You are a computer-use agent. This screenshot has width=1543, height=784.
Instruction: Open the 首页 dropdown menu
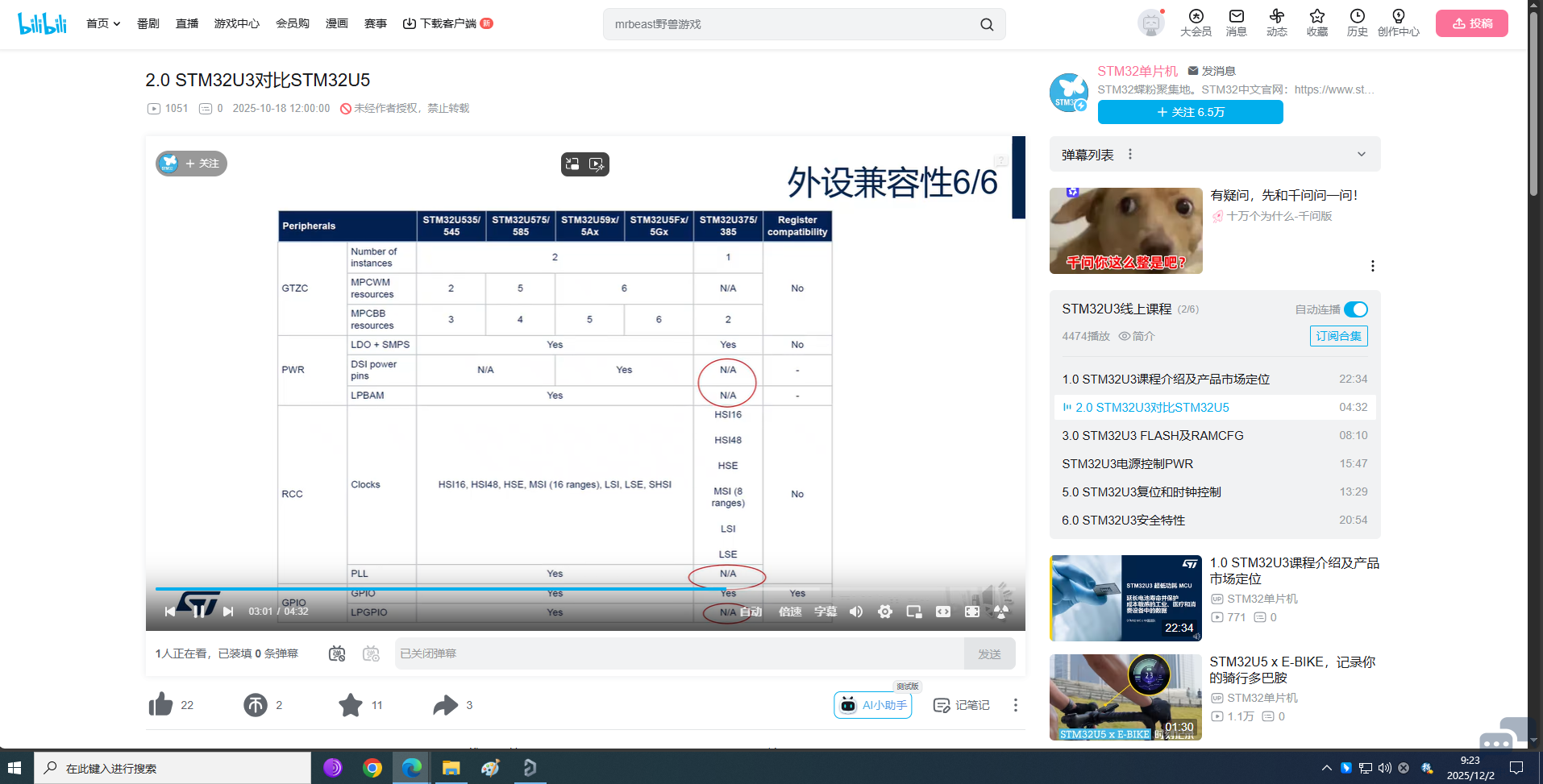coord(103,23)
